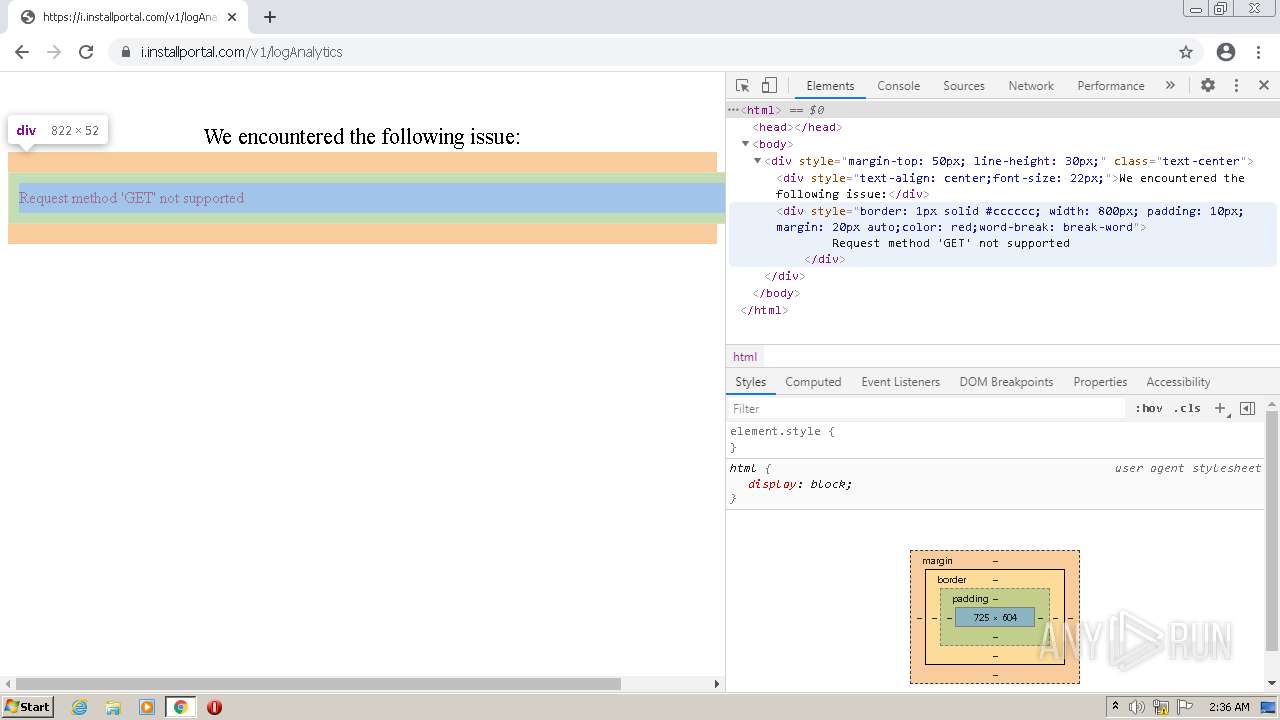Show hidden system tray icons
This screenshot has width=1280, height=720.
click(x=1116, y=707)
